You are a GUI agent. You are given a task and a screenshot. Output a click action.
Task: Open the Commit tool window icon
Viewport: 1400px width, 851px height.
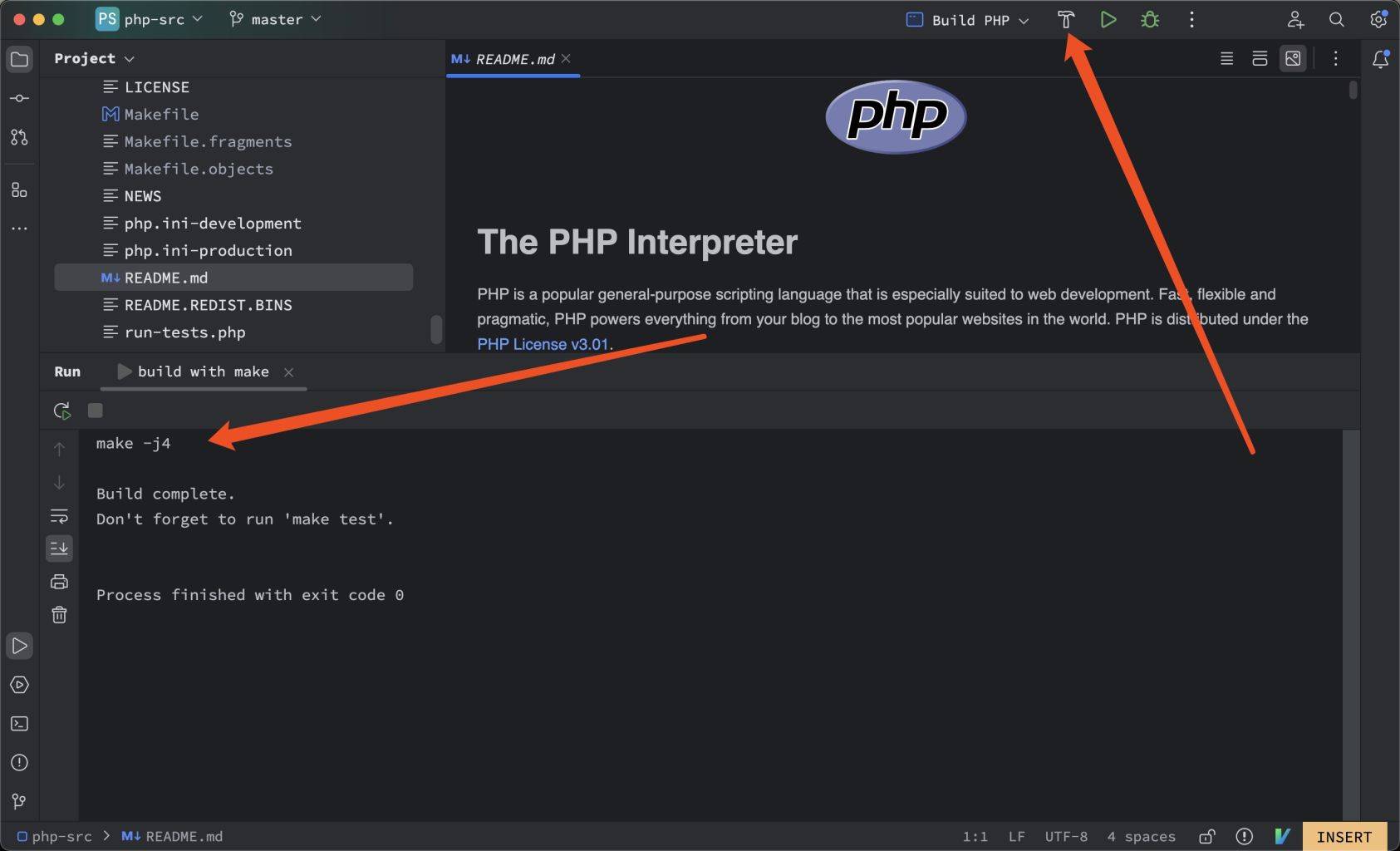(19, 98)
